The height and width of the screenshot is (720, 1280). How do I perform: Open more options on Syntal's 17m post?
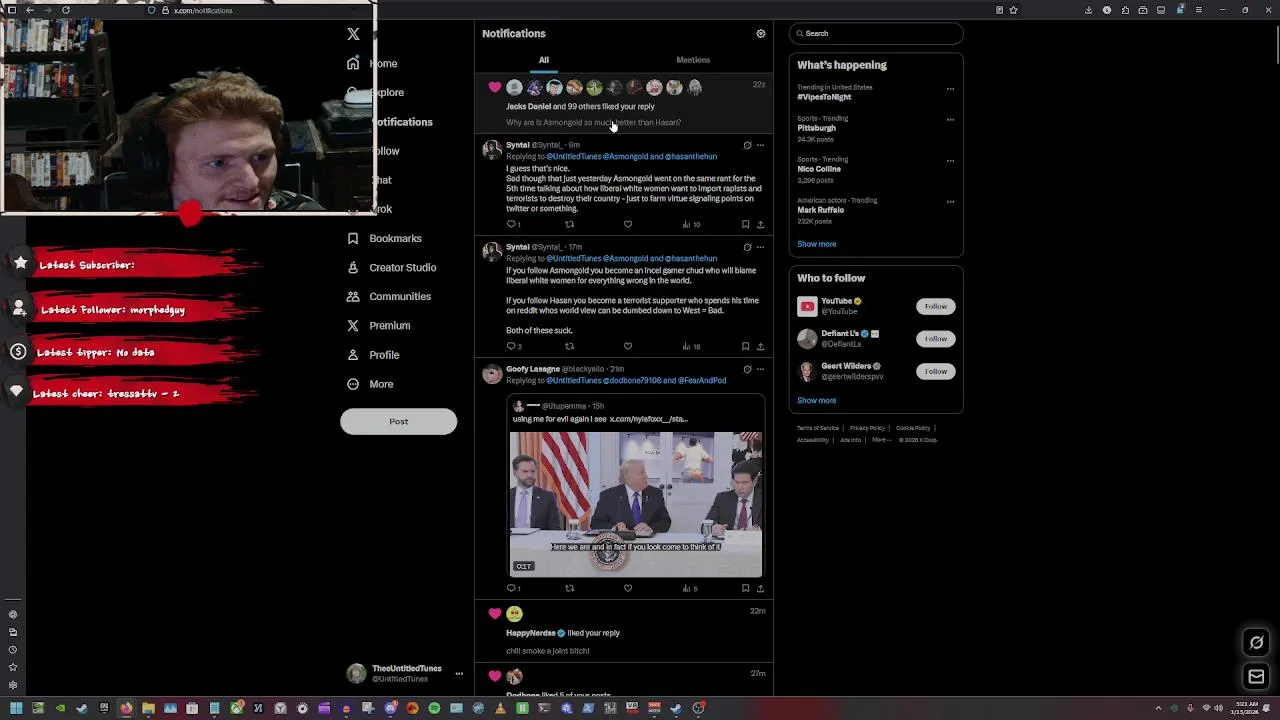[760, 247]
